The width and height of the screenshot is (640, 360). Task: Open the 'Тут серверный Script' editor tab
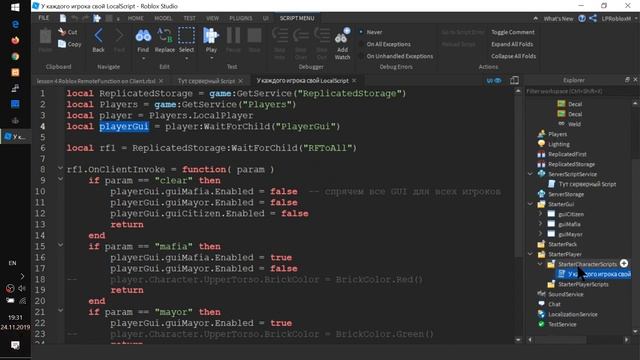[x=206, y=80]
